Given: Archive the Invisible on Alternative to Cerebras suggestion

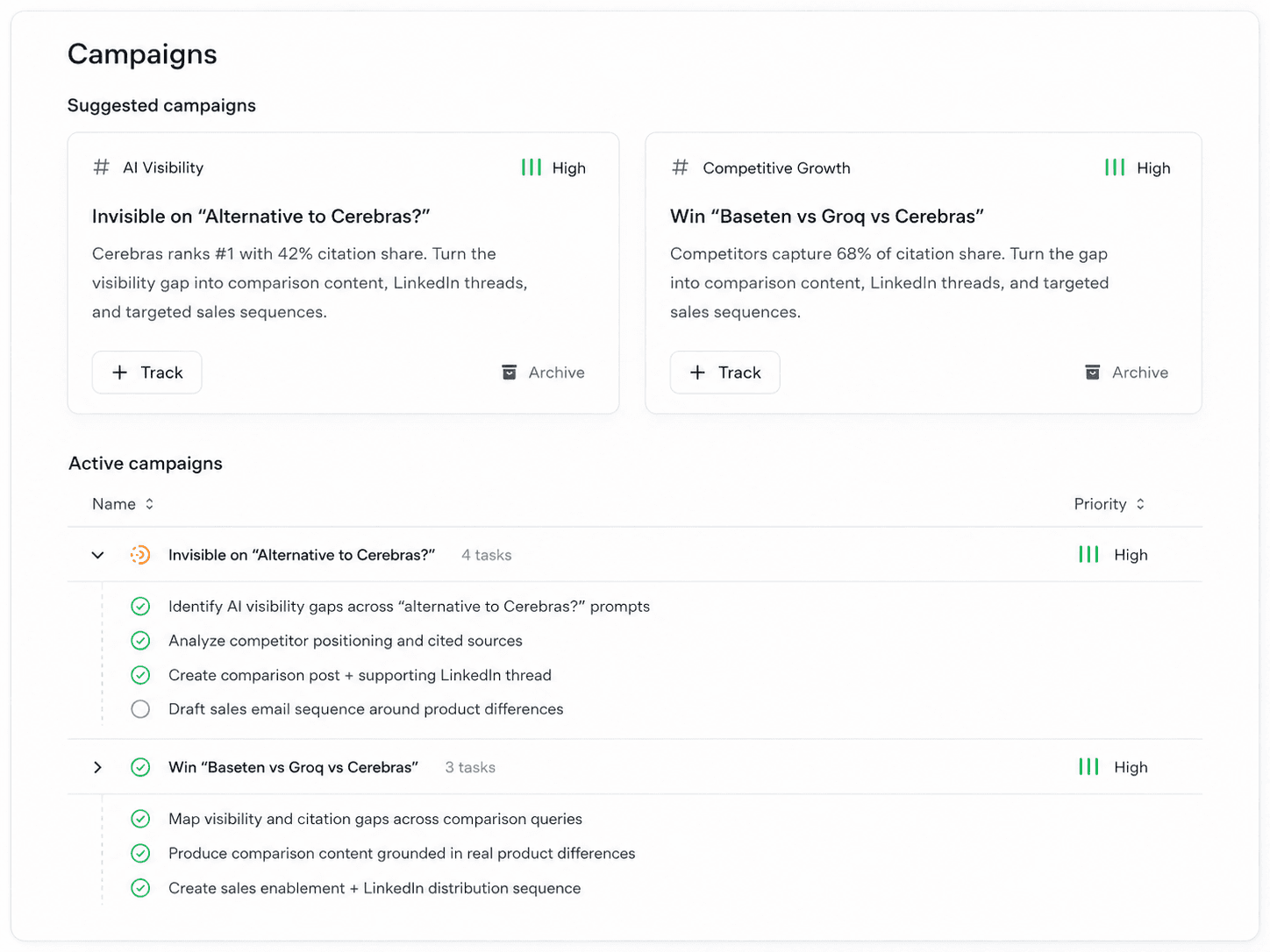Looking at the screenshot, I should coord(543,373).
